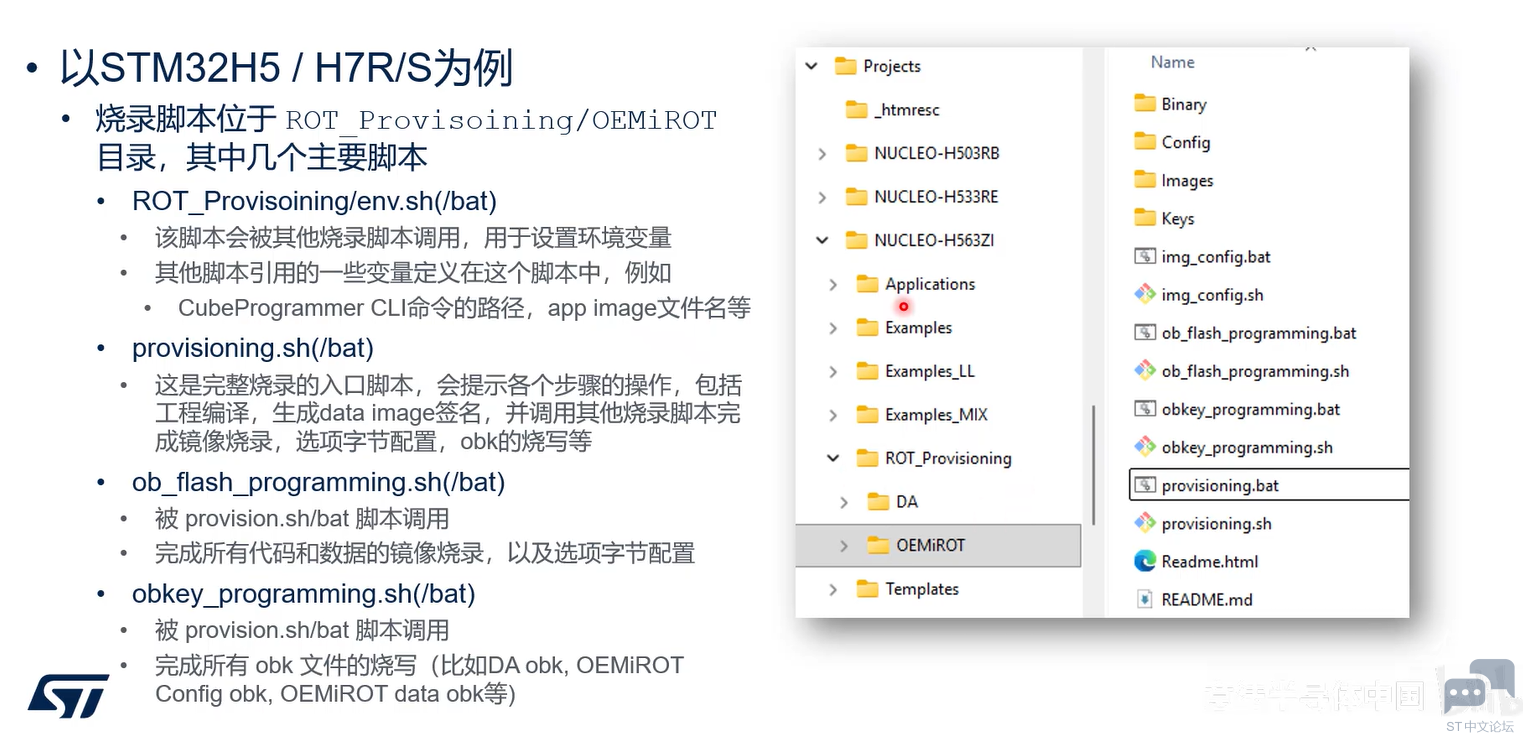Expand the Examples tree node
Screen dimensions: 1523x742
click(x=833, y=328)
